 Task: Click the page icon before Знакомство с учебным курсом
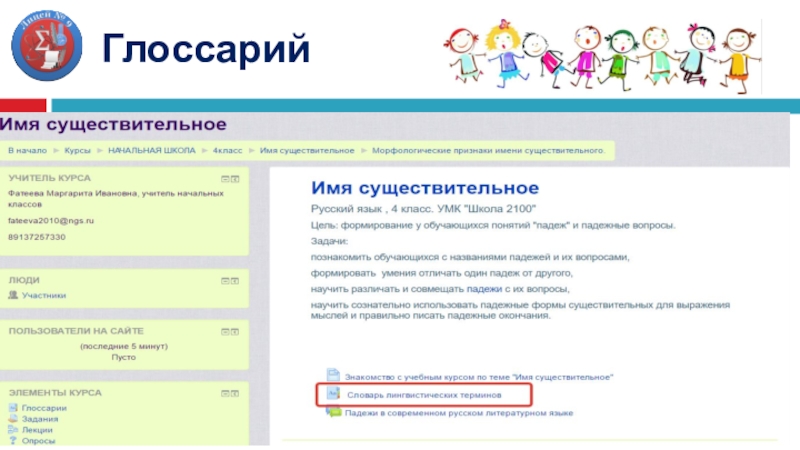coord(333,375)
